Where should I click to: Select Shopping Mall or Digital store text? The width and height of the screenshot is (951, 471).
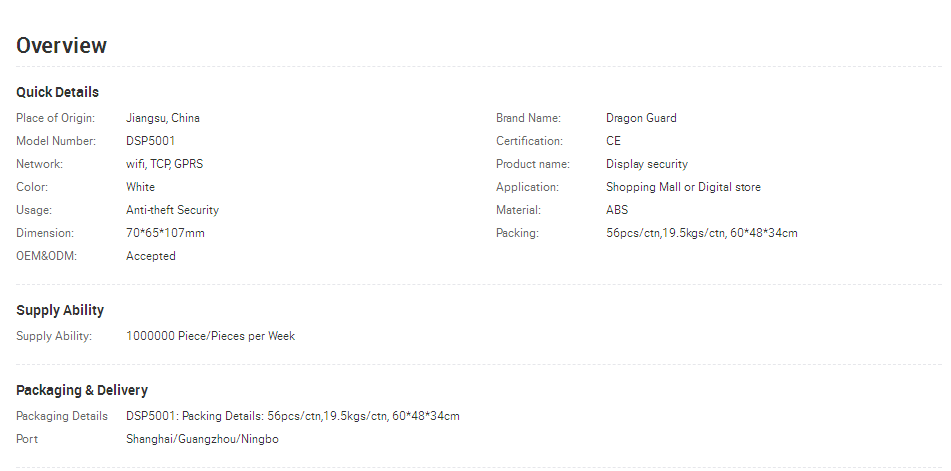683,187
